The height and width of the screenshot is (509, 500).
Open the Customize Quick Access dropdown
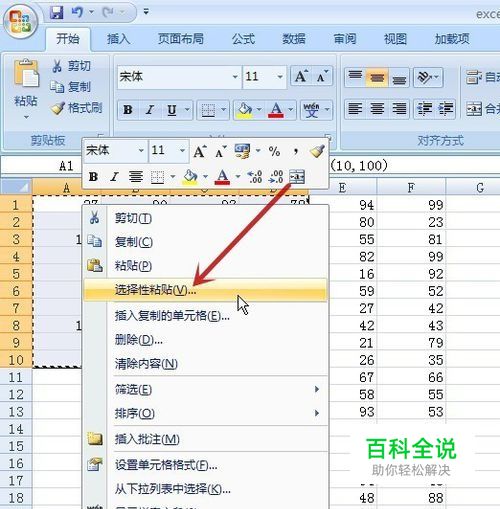click(146, 12)
